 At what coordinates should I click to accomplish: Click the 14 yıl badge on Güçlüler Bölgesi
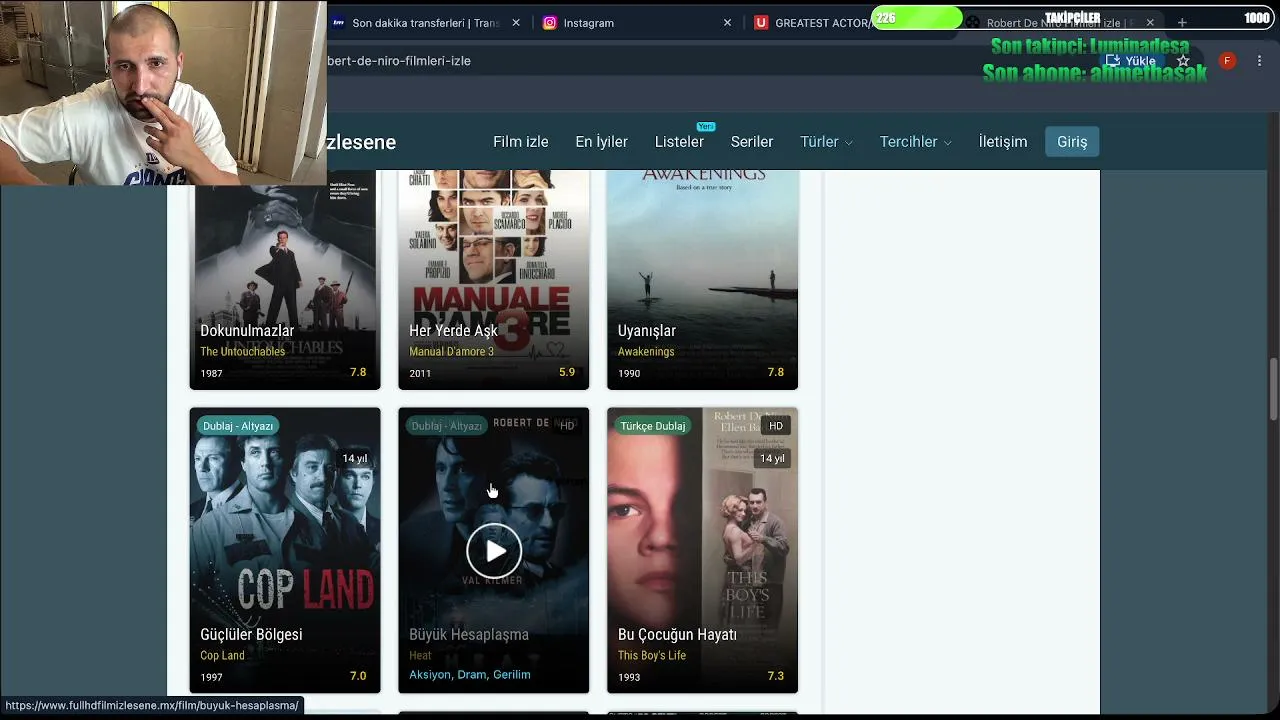click(x=355, y=458)
